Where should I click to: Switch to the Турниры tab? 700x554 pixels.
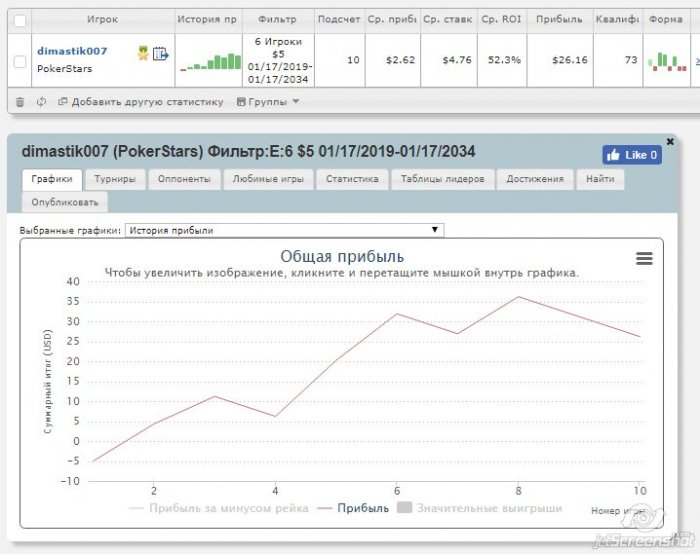[116, 179]
